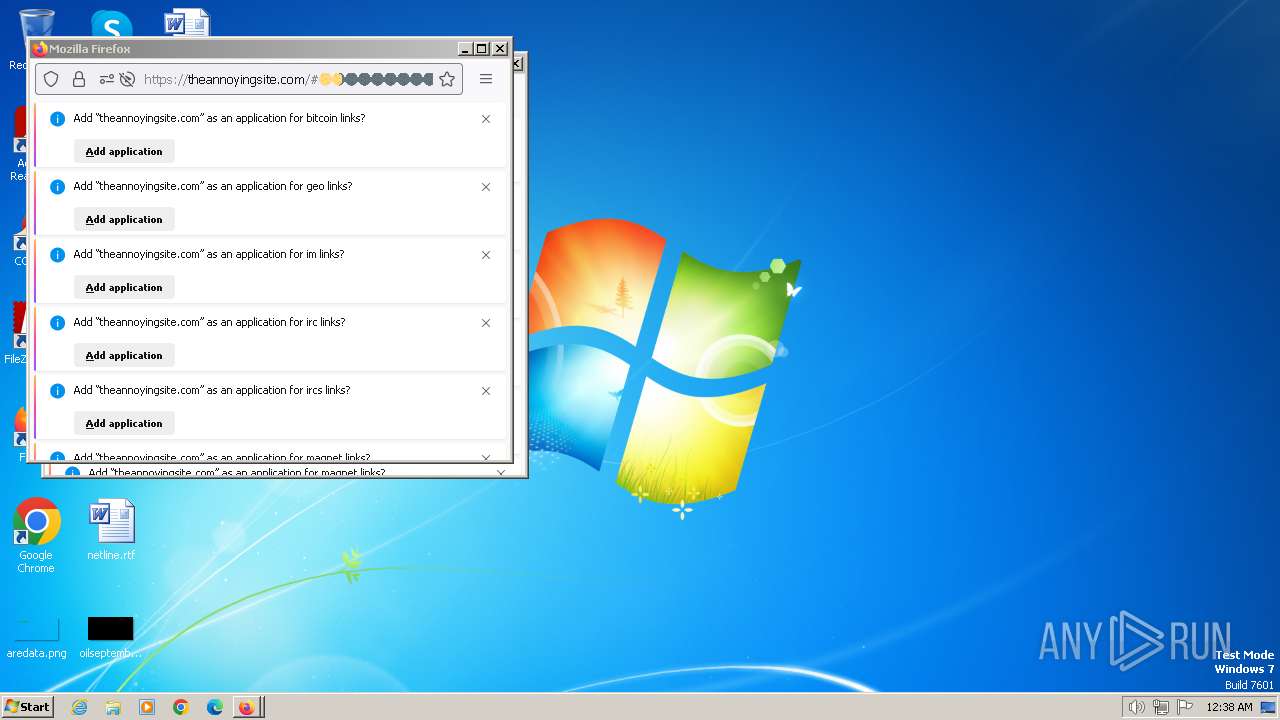Open the Firefox hamburger application menu
1280x720 pixels.
(x=486, y=79)
